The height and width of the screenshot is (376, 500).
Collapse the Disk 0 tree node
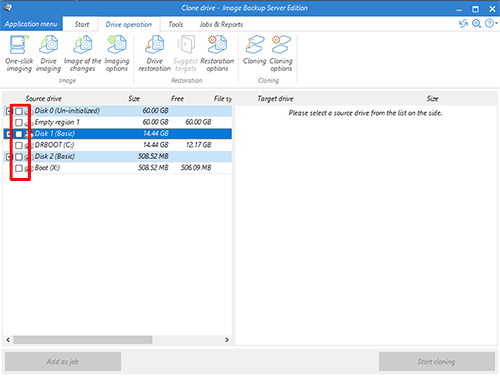(x=9, y=111)
